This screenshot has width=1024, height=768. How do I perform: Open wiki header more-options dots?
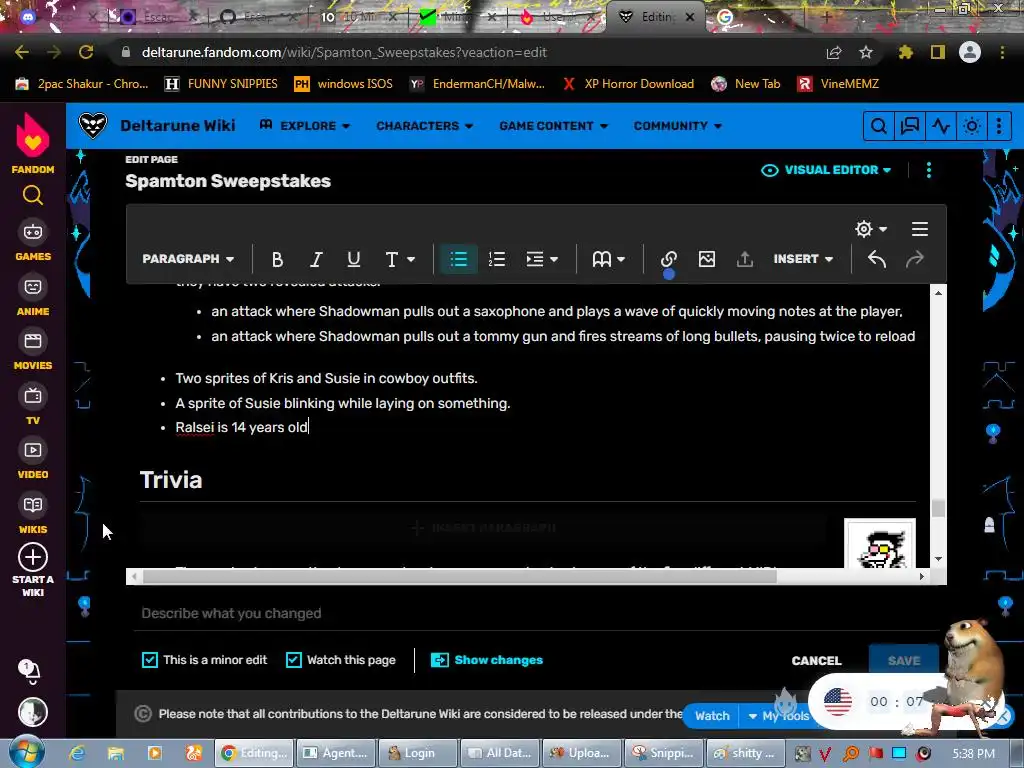coord(999,126)
